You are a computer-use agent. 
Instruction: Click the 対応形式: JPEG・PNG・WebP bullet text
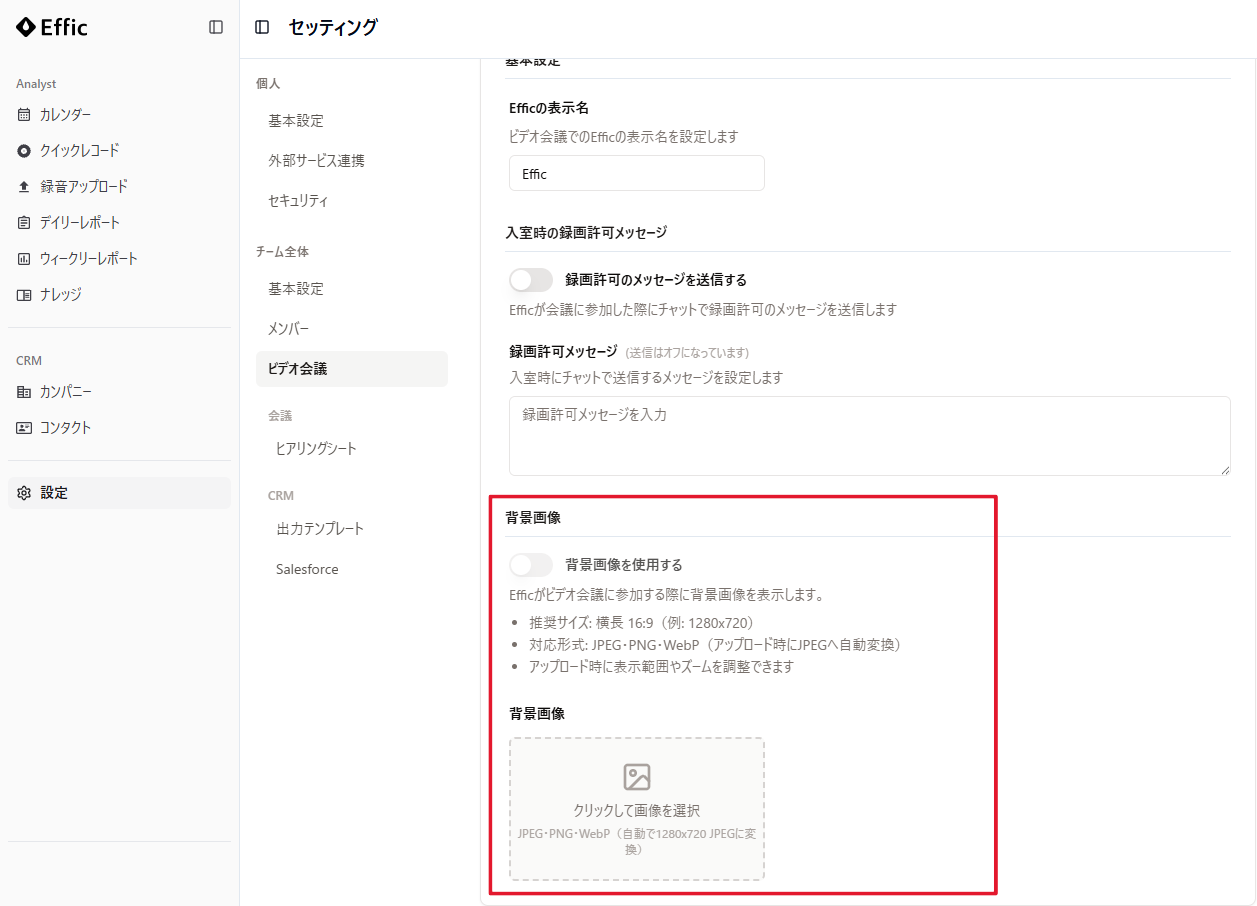point(715,645)
